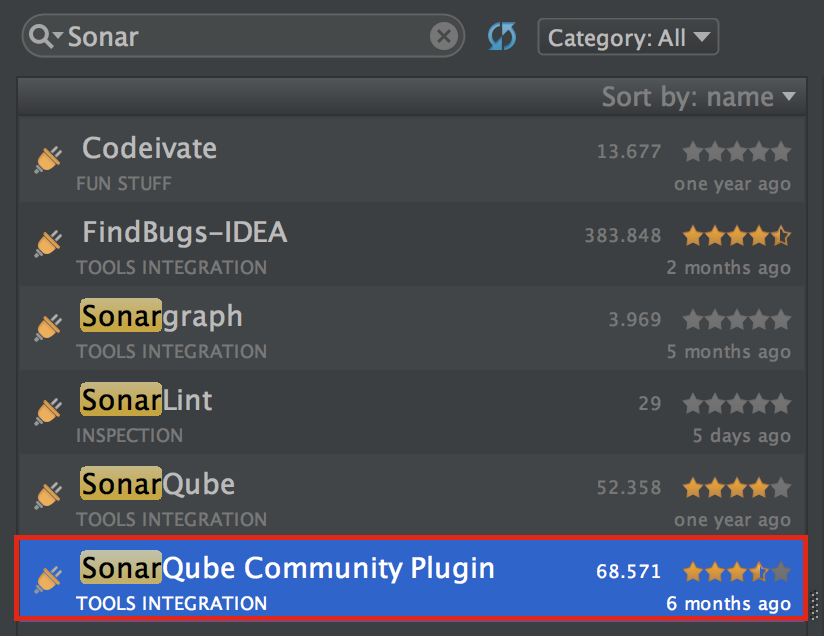The image size is (824, 636).
Task: Select the Sonargraph plugin name
Action: 161,316
